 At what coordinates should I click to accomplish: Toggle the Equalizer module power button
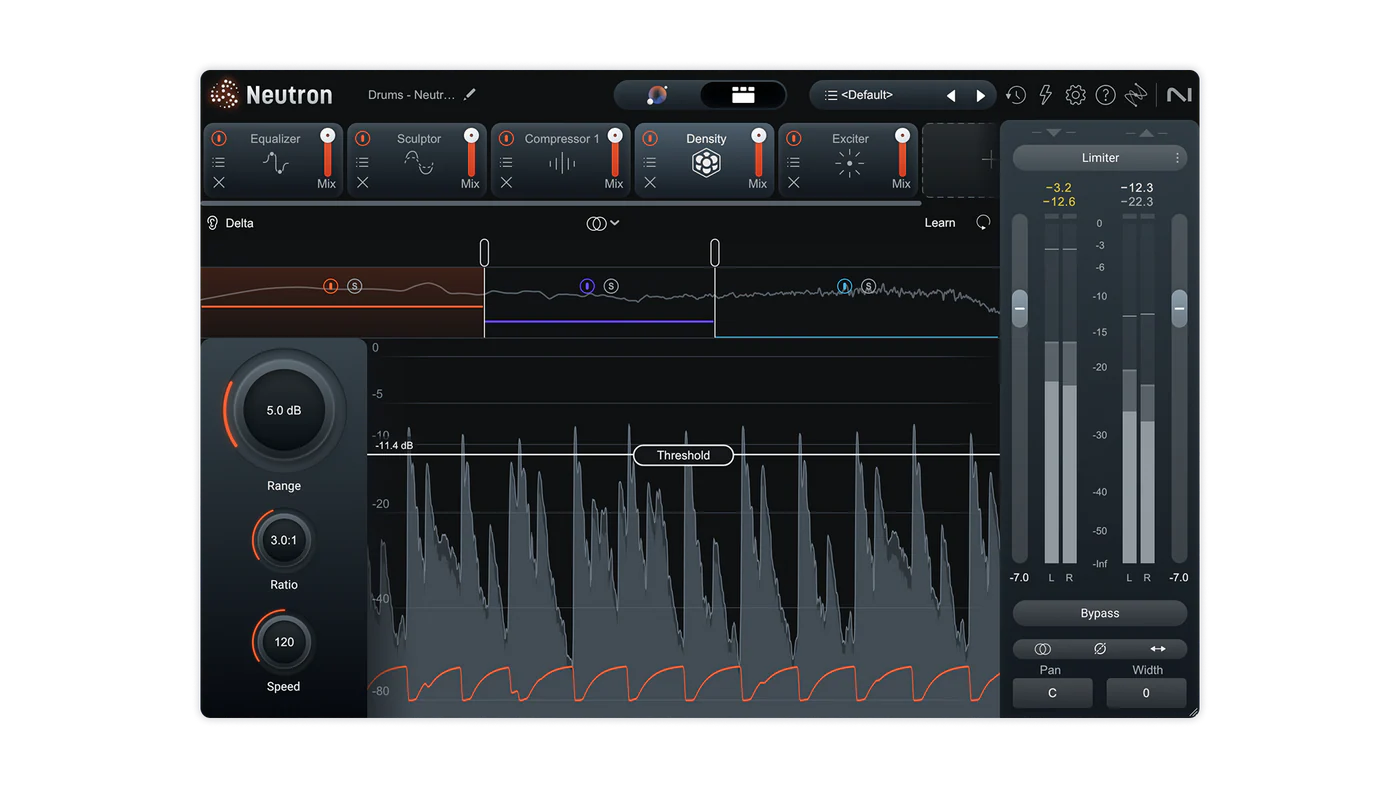[219, 139]
